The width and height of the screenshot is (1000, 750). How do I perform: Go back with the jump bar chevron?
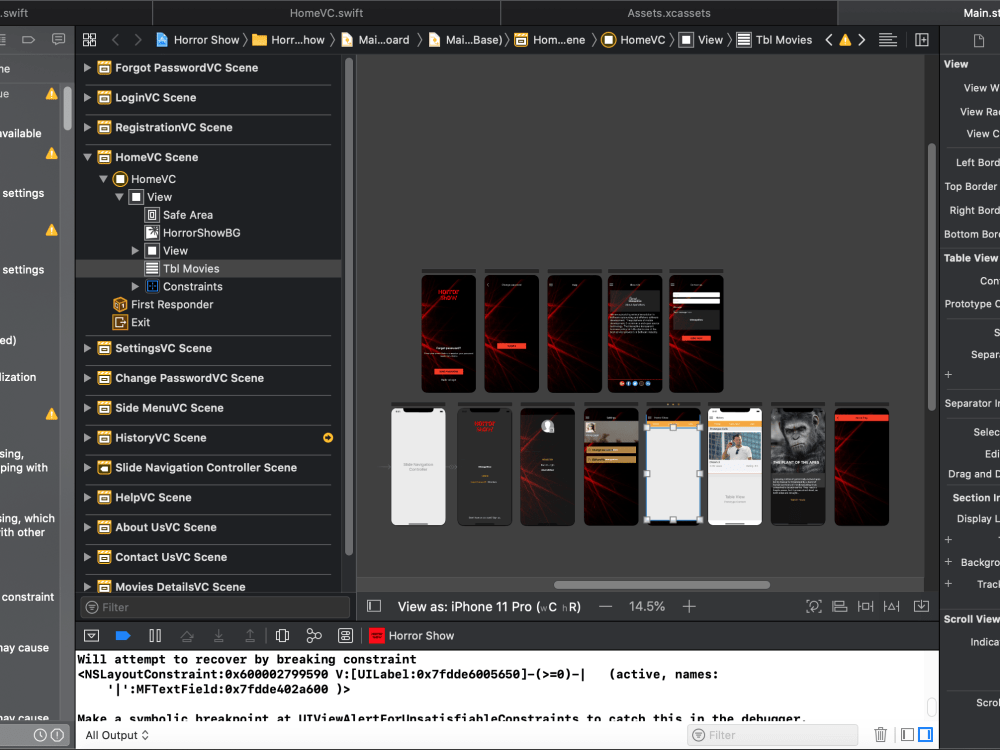[115, 40]
